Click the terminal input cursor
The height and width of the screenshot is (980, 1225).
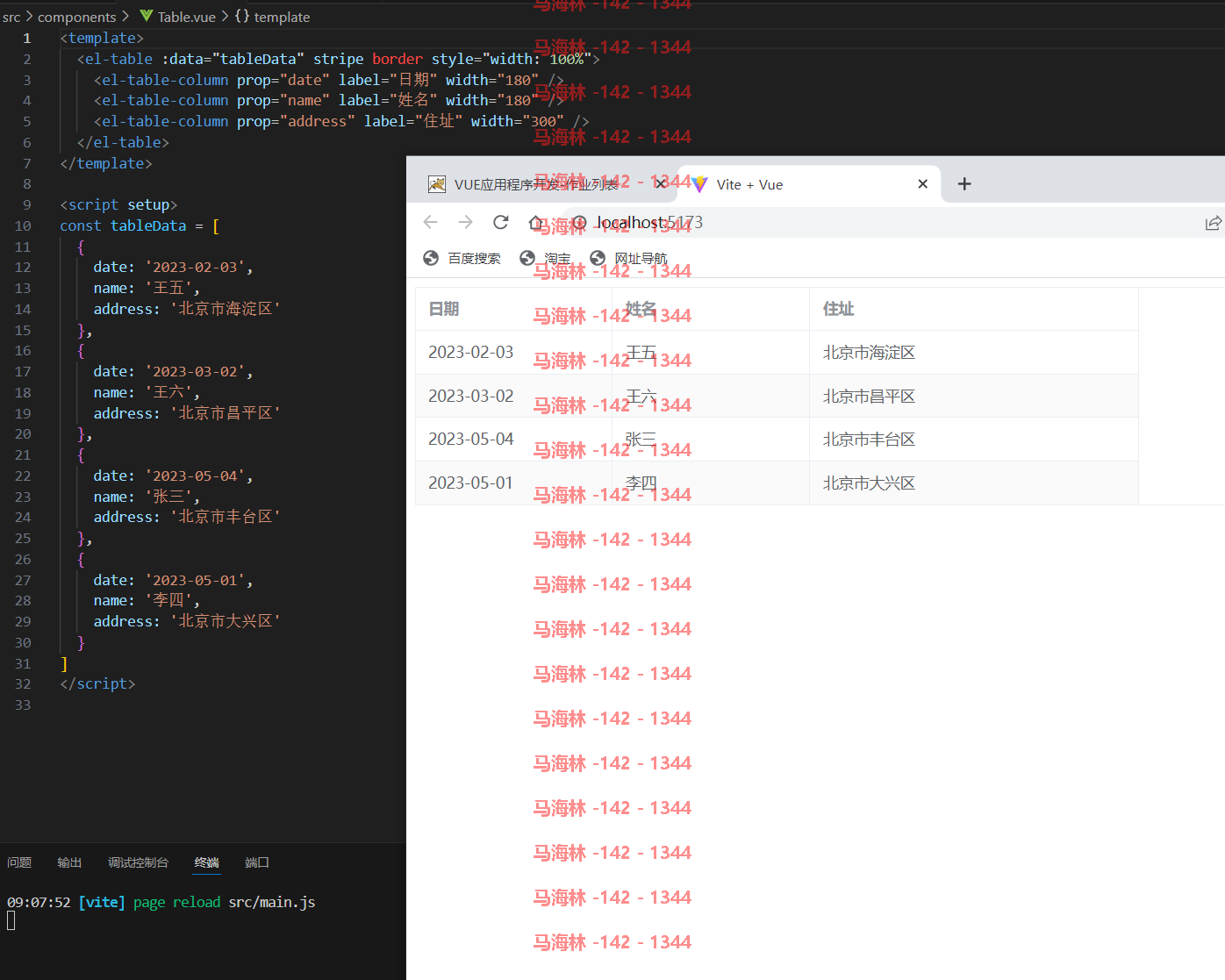pyautogui.click(x=11, y=920)
